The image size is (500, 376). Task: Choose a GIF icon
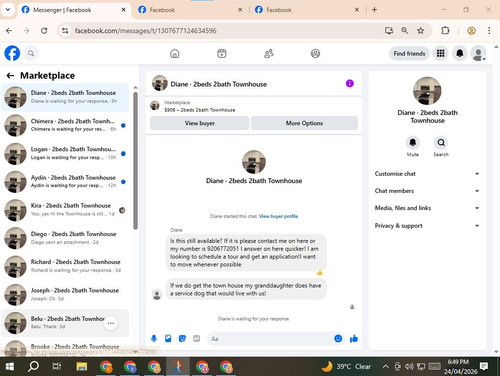pos(197,339)
